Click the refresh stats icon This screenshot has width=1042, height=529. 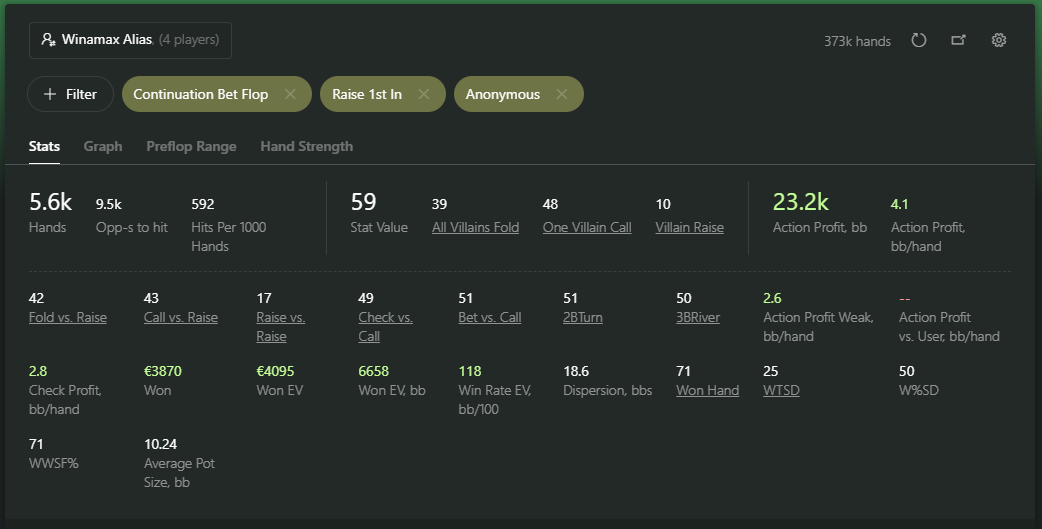[x=918, y=41]
